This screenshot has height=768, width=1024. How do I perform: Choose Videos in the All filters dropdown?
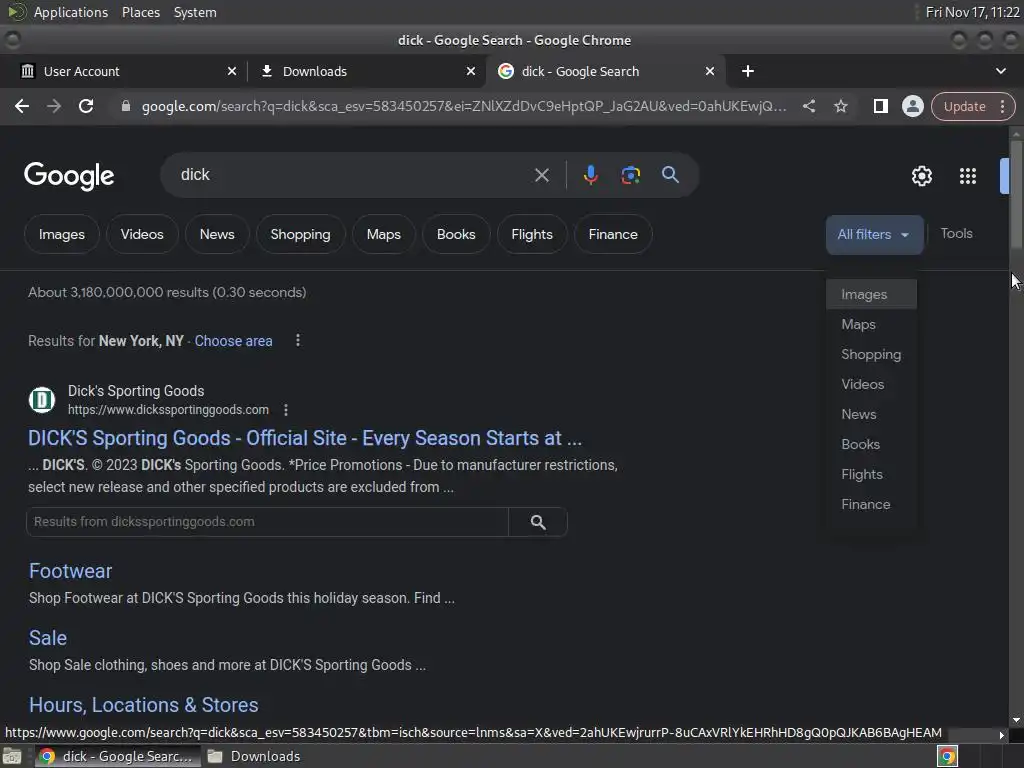pyautogui.click(x=871, y=385)
